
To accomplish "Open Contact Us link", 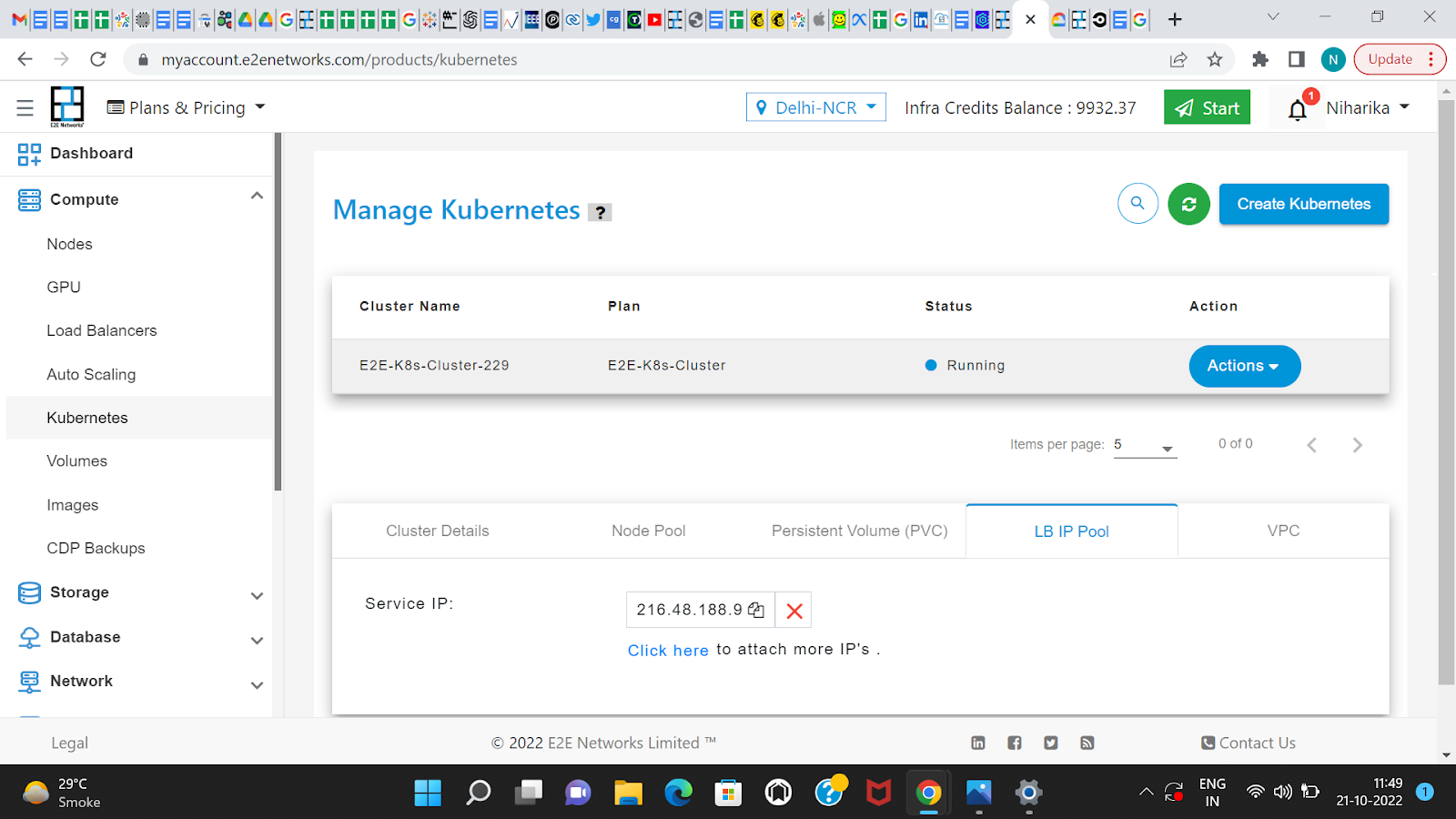I will coord(1248,743).
